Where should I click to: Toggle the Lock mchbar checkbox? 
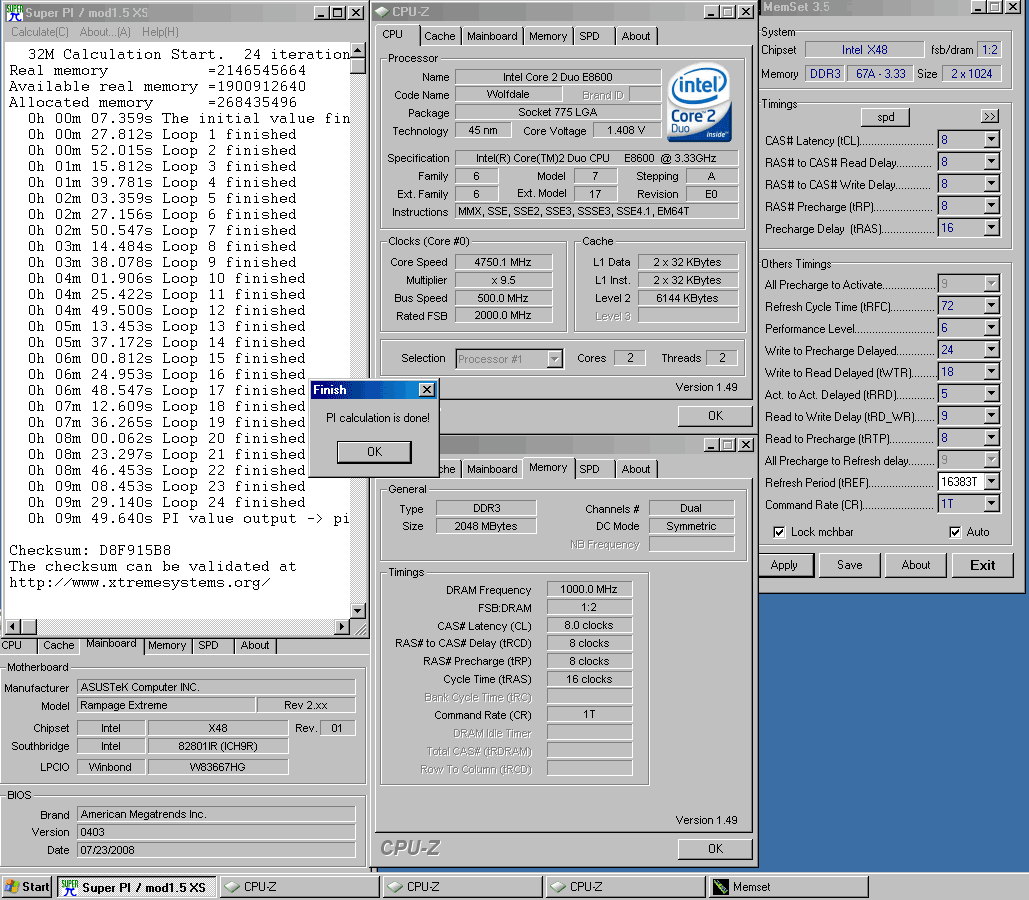pyautogui.click(x=779, y=532)
